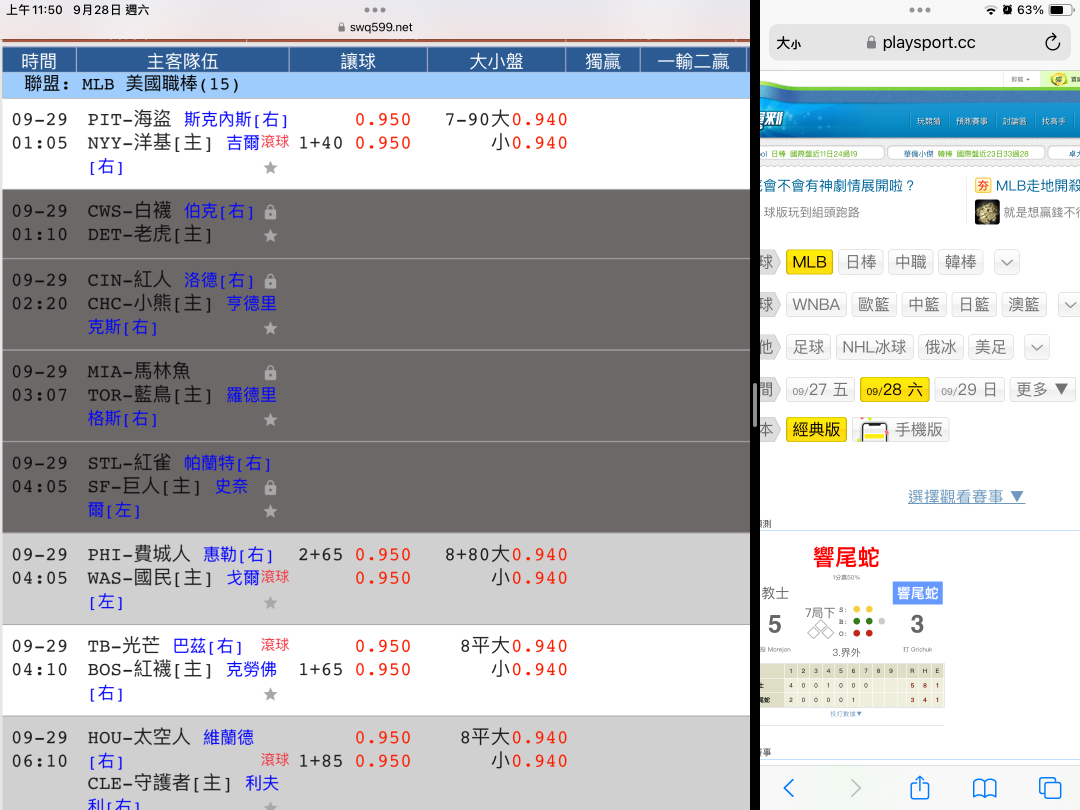Show the tab overview in playsport.cc window
Viewport: 1080px width, 810px height.
point(1050,787)
